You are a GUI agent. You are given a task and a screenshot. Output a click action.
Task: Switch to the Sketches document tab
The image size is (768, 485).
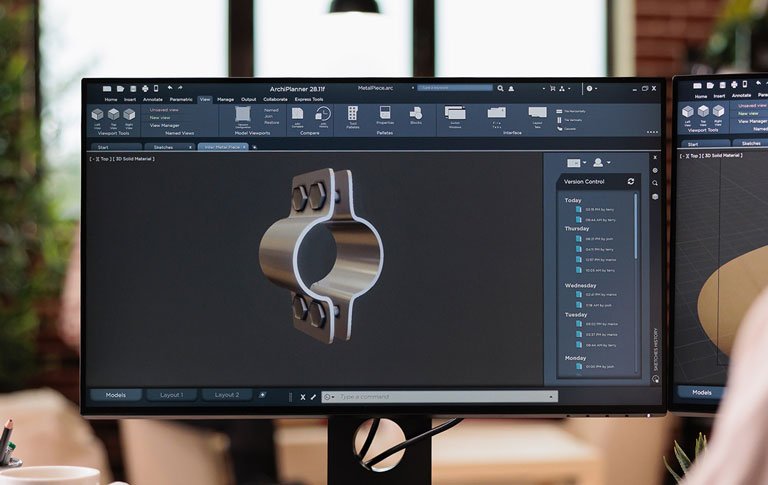coord(163,146)
